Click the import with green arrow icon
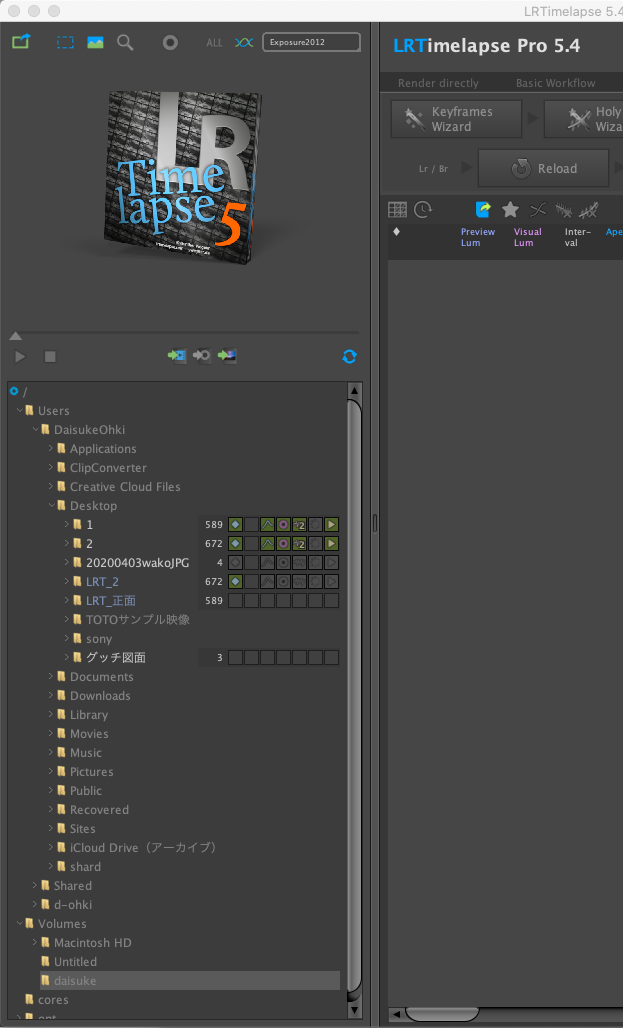Screen dimensions: 623x1028 point(177,355)
